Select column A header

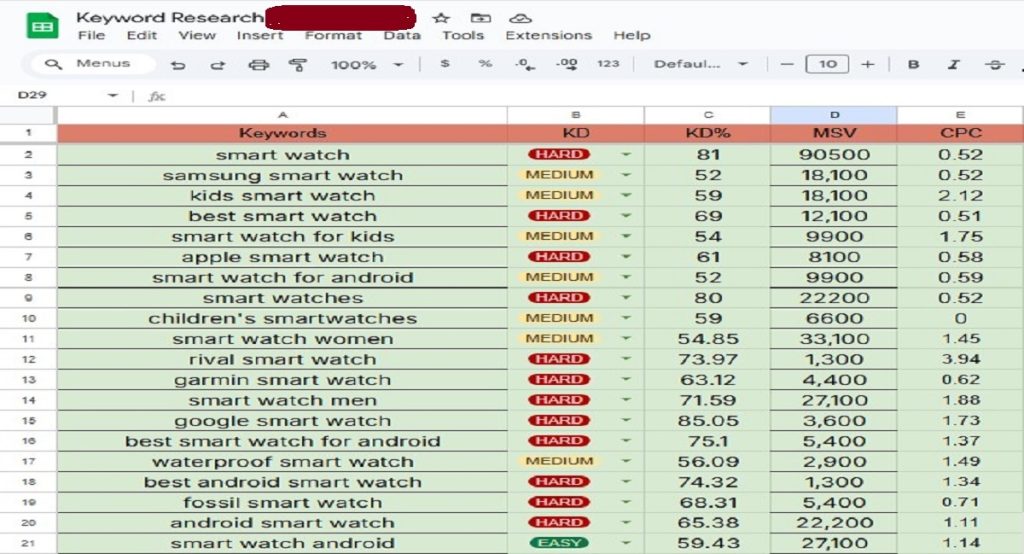[282, 115]
